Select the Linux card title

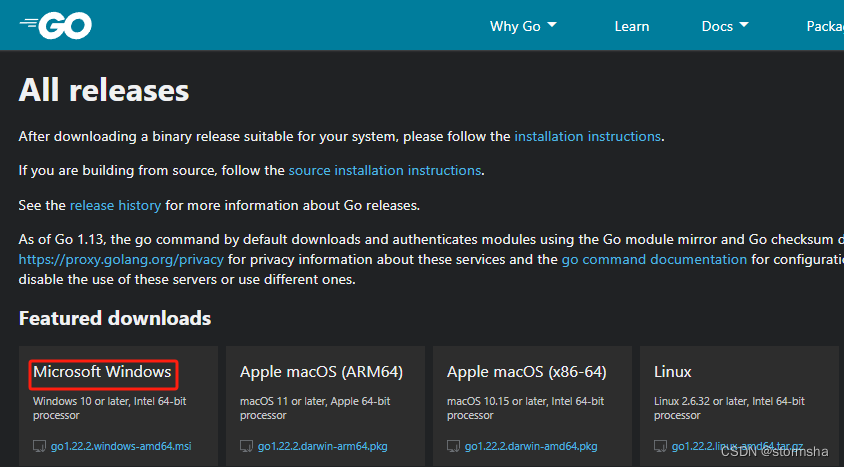point(673,372)
